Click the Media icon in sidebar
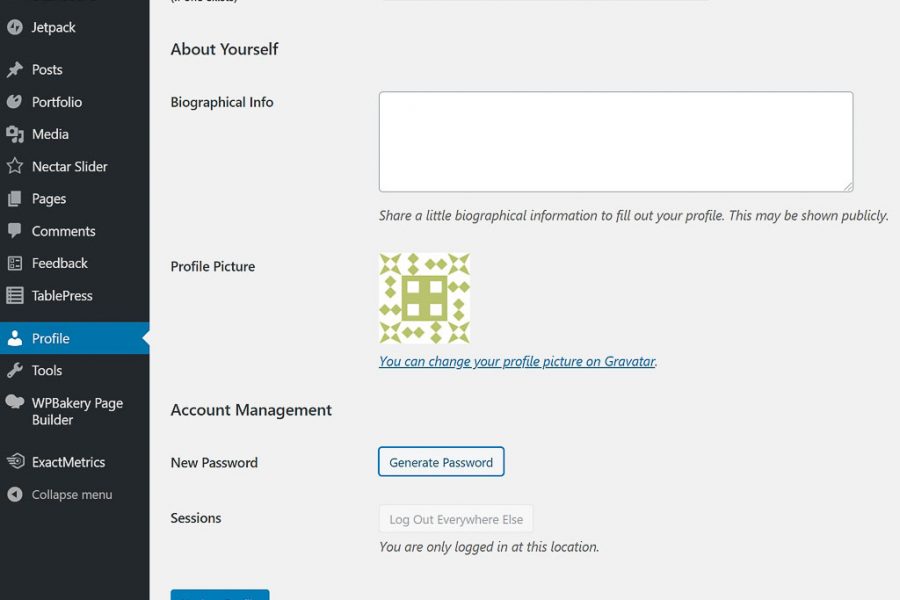This screenshot has width=900, height=600. [x=15, y=134]
